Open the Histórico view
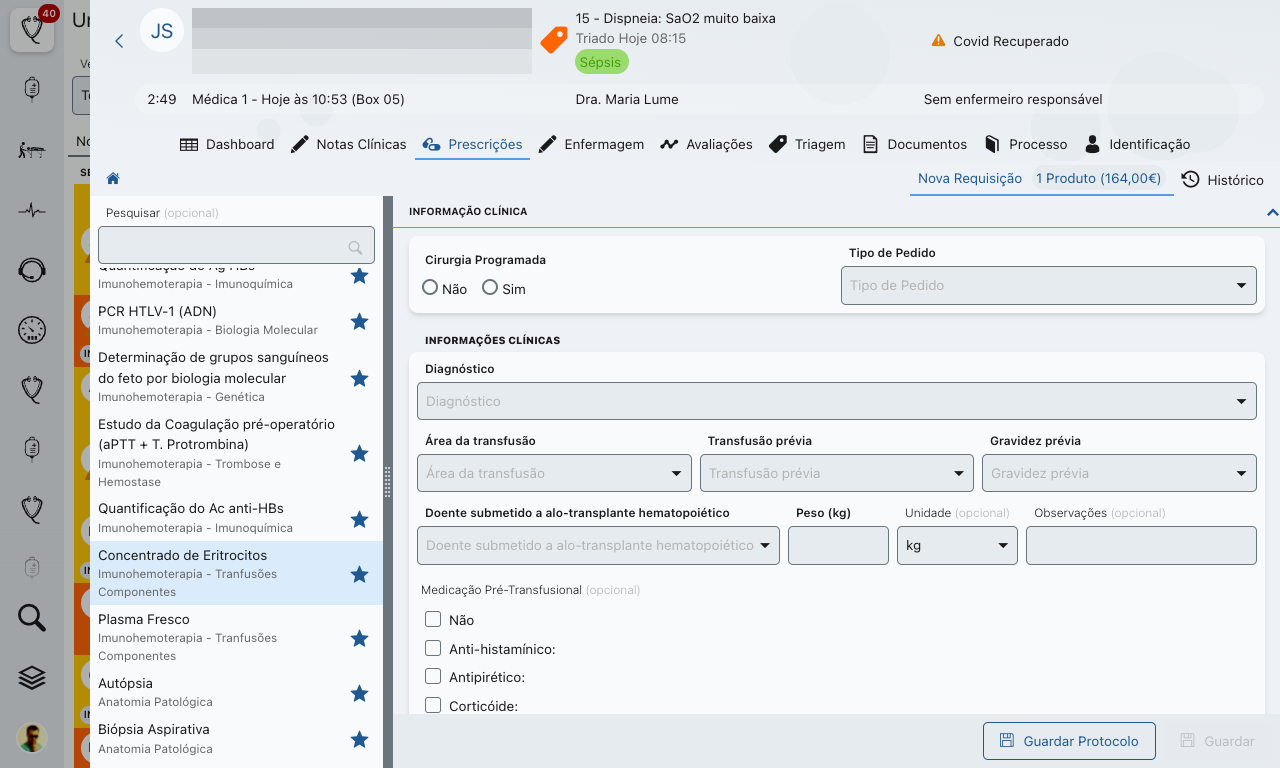Image resolution: width=1280 pixels, height=768 pixels. tap(1222, 180)
